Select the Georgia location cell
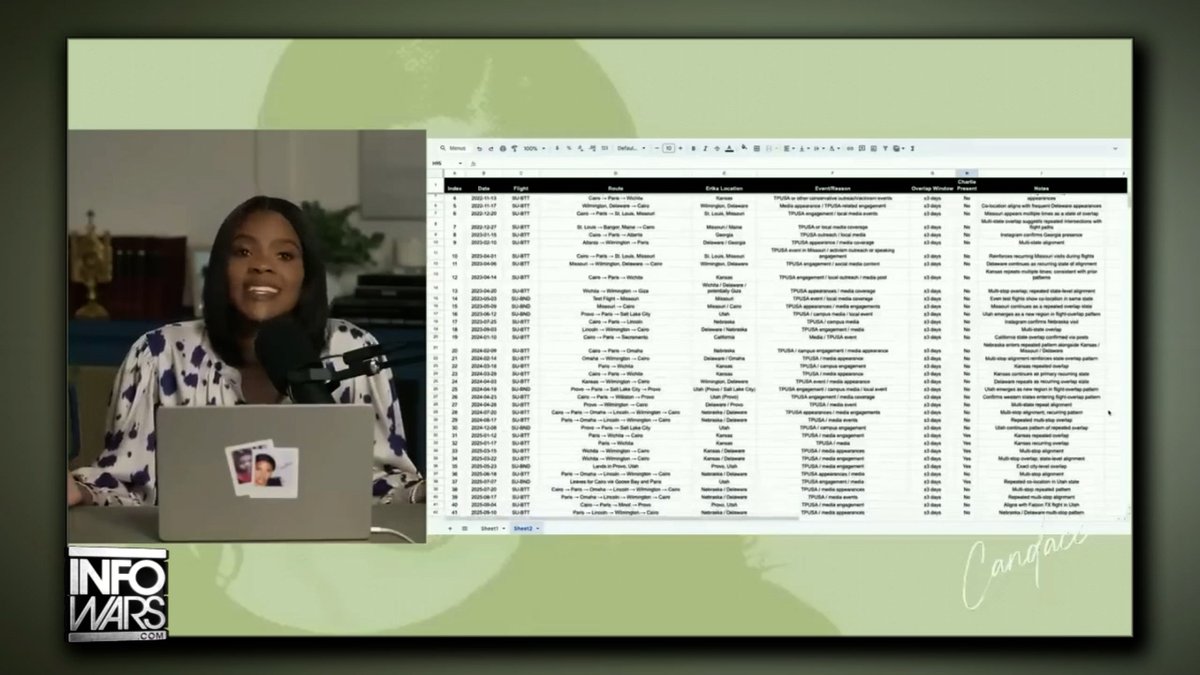This screenshot has height=675, width=1200. [724, 234]
